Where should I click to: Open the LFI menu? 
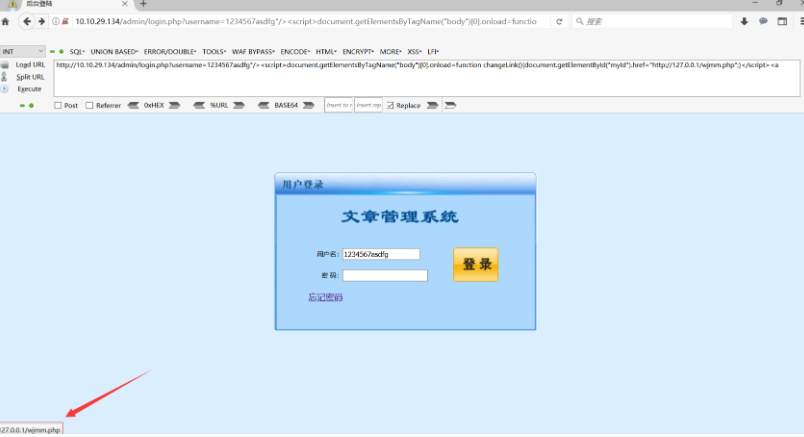(433, 52)
